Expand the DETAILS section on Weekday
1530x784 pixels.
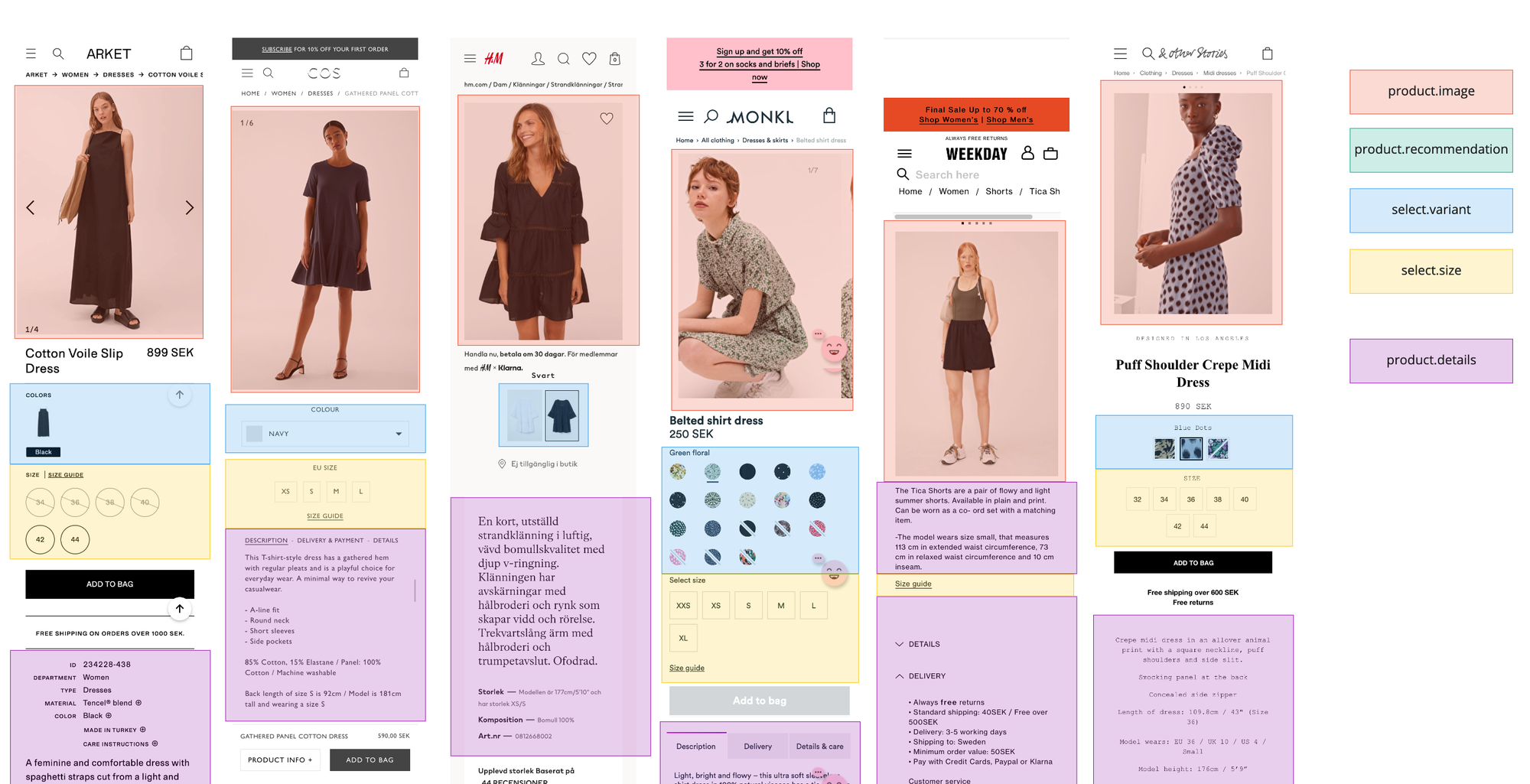click(919, 644)
